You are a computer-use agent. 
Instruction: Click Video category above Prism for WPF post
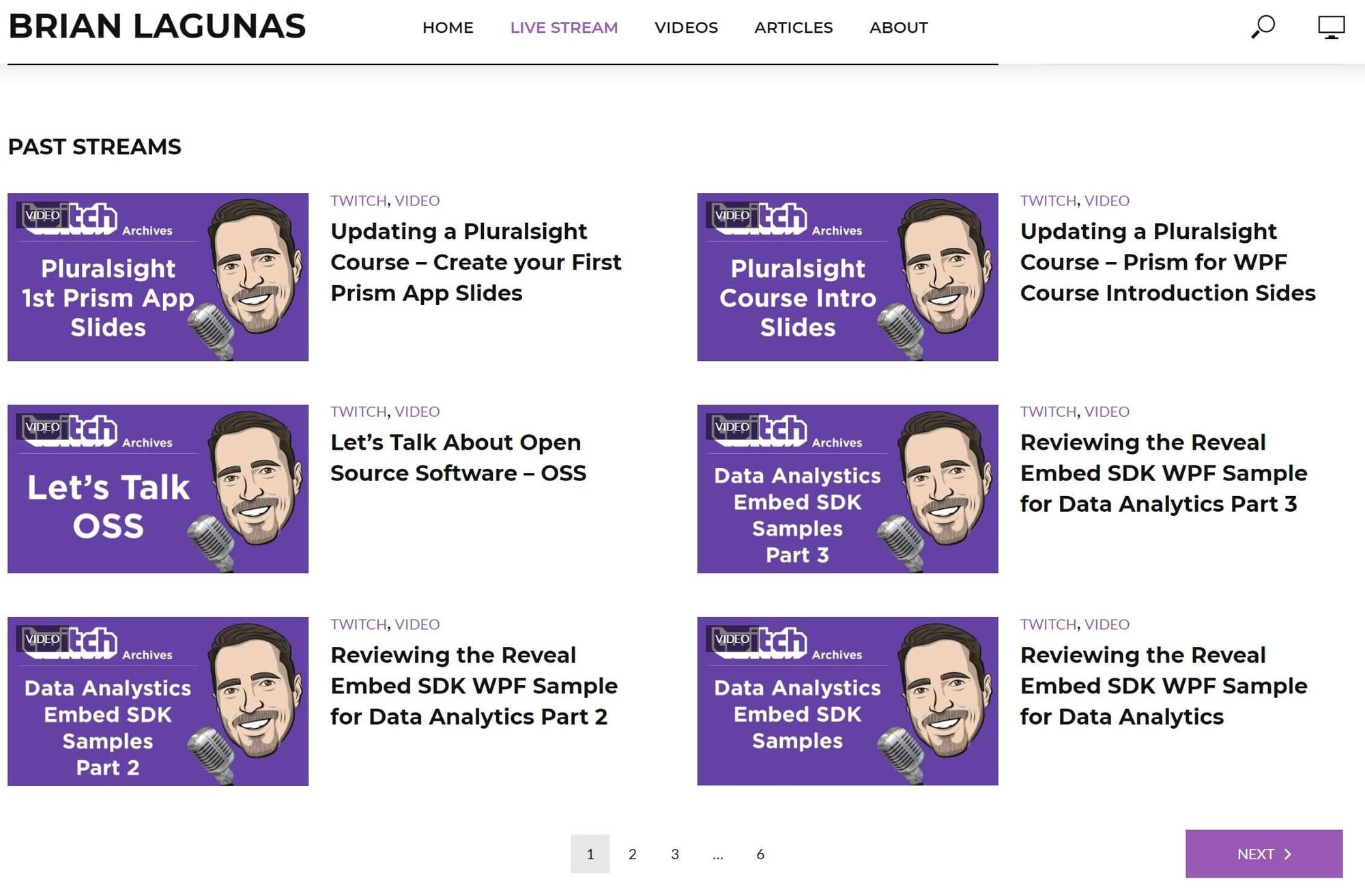(x=1106, y=201)
